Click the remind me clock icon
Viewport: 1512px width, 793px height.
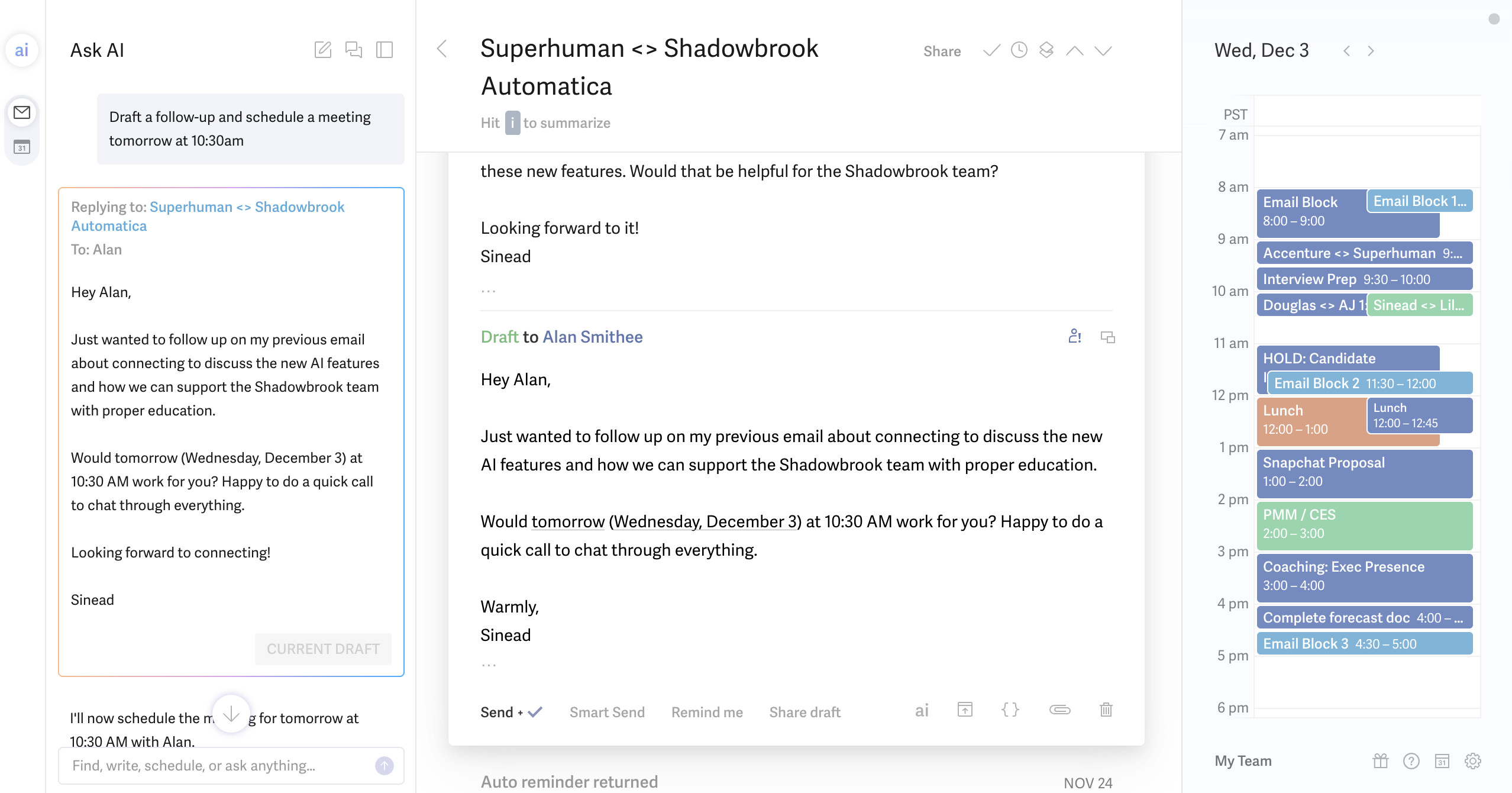1019,51
